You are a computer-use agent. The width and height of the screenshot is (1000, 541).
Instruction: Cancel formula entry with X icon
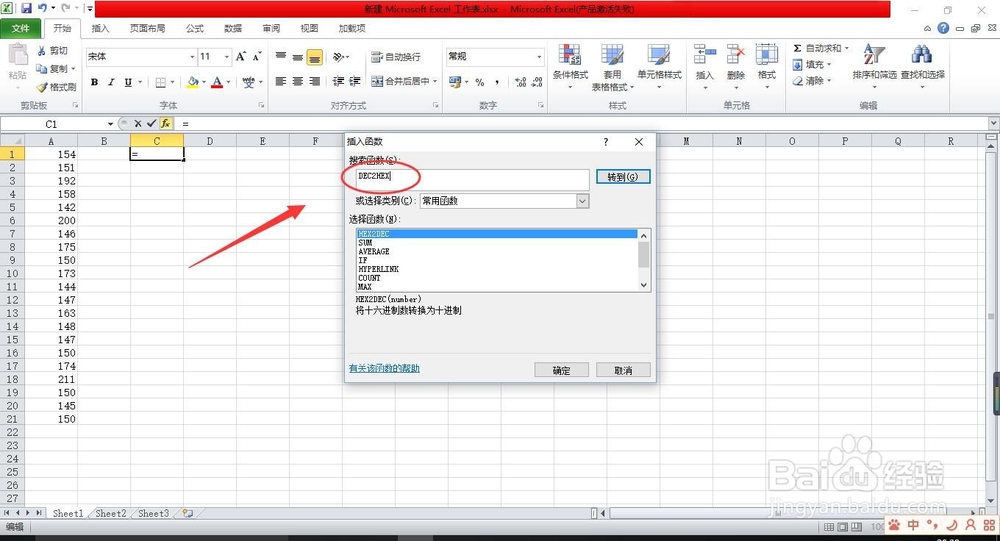[x=138, y=124]
